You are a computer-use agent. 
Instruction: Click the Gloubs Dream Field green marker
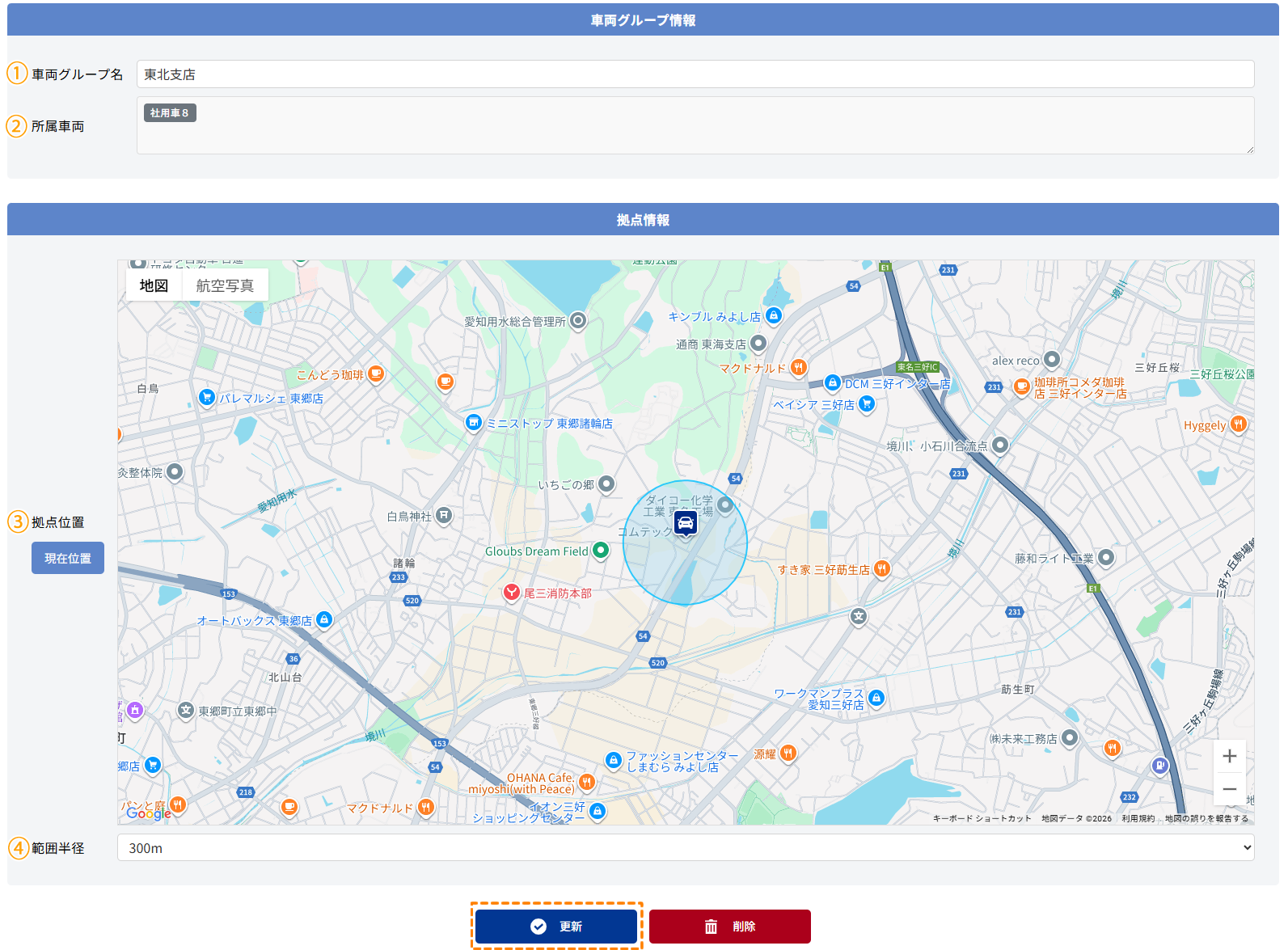600,551
